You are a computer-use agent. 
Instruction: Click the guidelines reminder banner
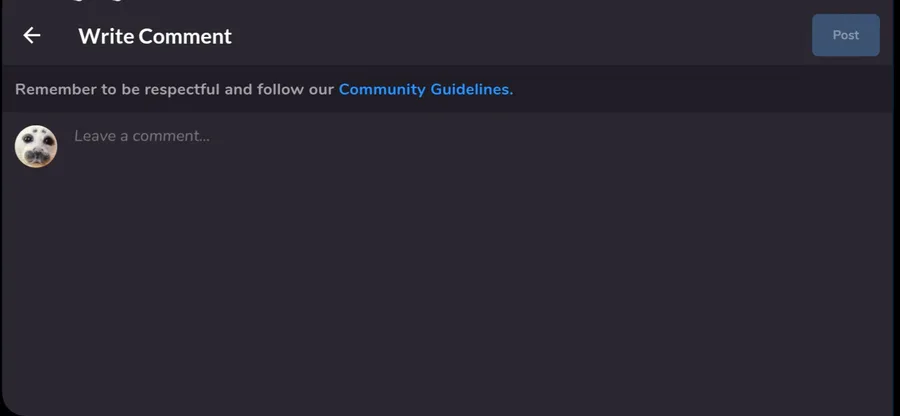450,89
